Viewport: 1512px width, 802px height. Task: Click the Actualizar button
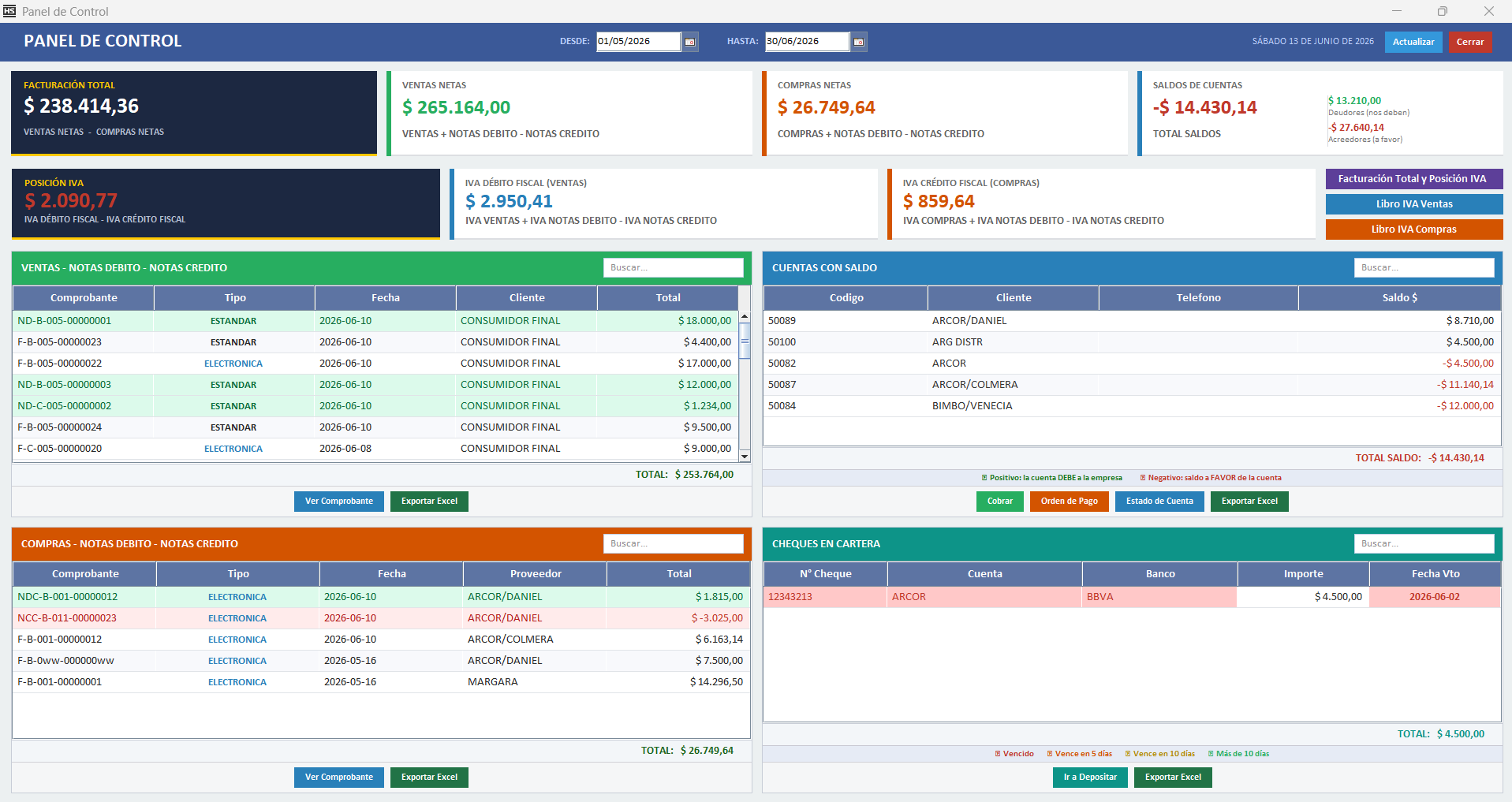tap(1413, 42)
